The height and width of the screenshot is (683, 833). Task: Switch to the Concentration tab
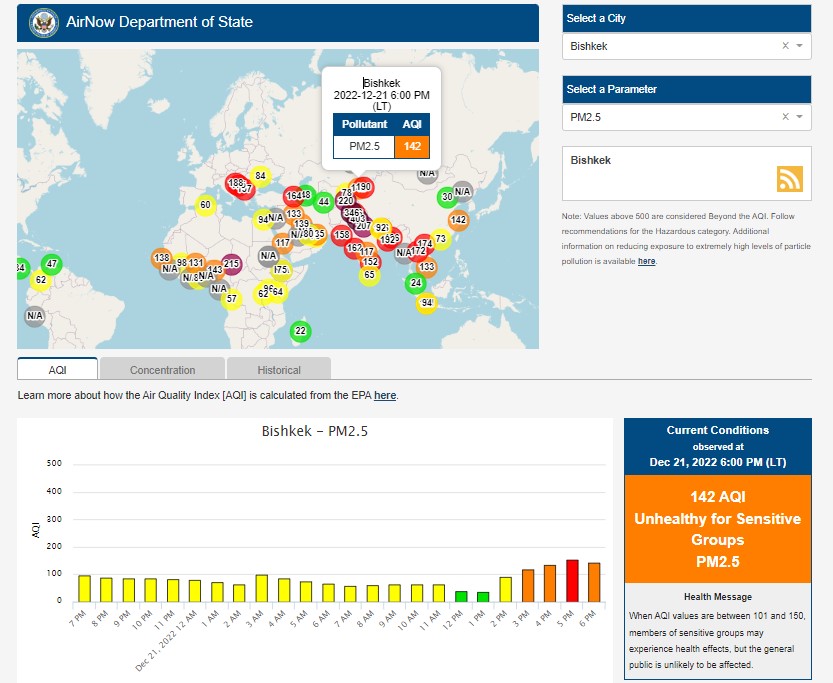162,370
